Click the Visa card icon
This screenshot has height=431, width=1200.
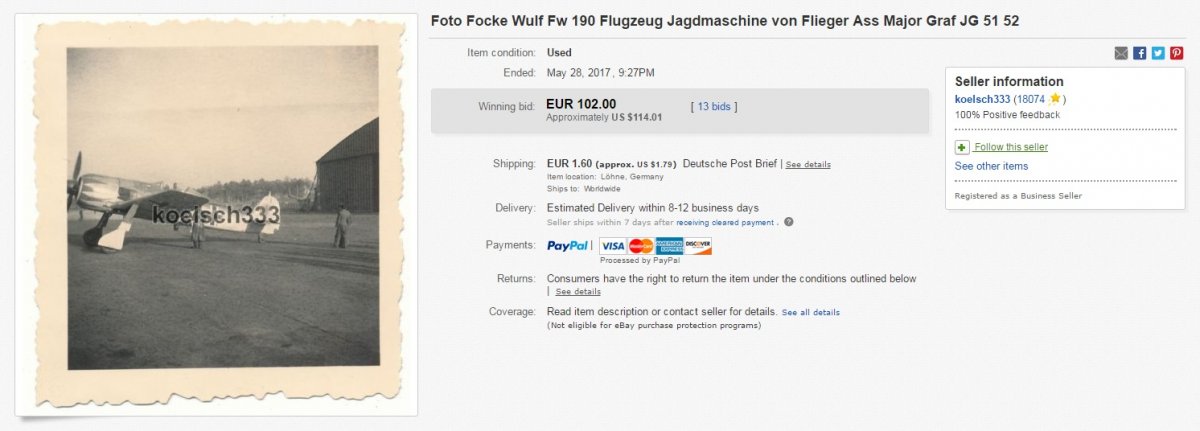point(613,246)
